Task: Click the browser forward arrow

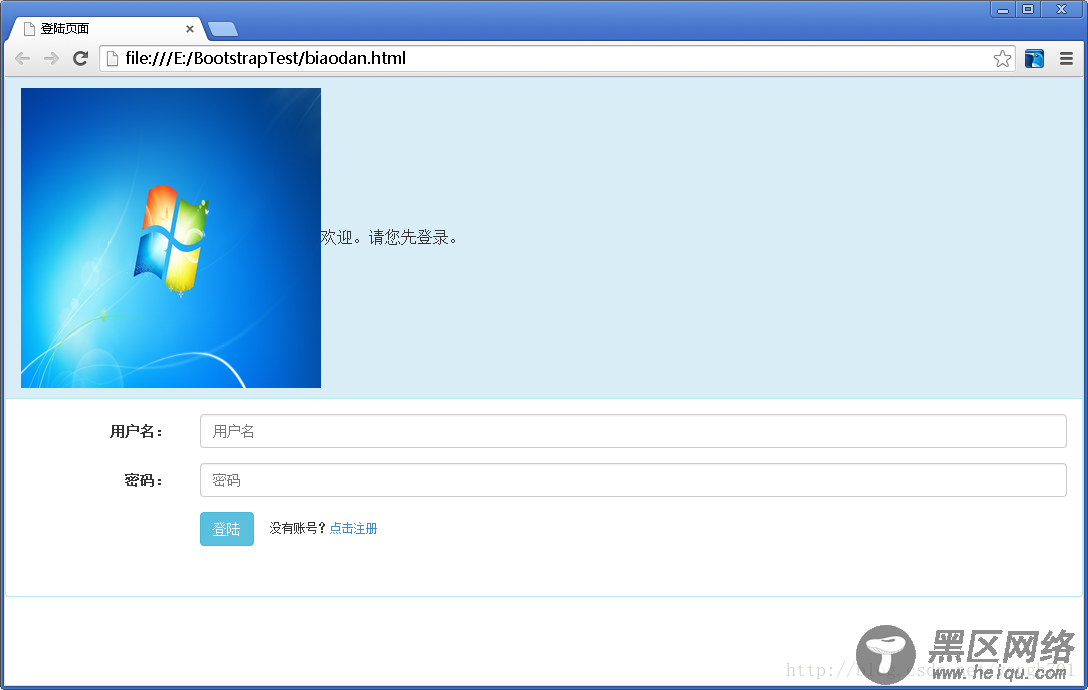Action: pos(51,58)
